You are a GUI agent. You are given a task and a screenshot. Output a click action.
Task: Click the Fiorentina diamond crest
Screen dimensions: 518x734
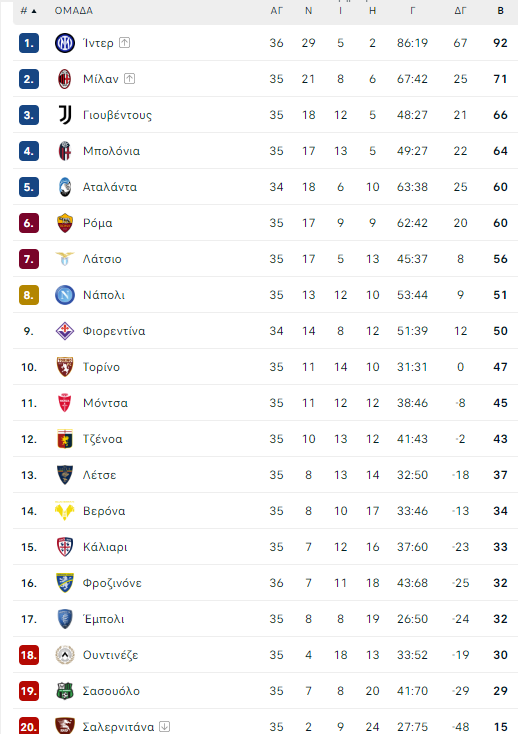point(65,331)
